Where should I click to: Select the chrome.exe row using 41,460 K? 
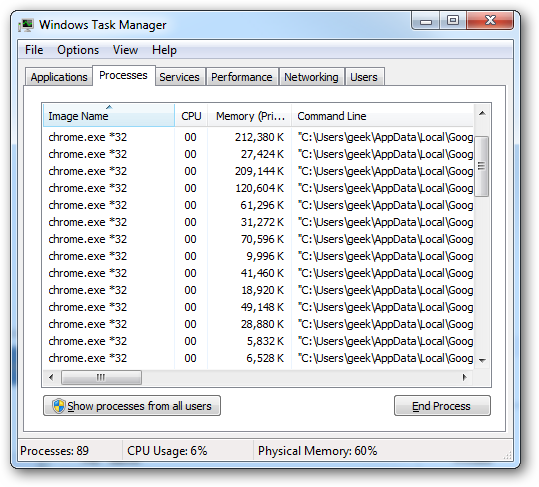click(x=258, y=273)
